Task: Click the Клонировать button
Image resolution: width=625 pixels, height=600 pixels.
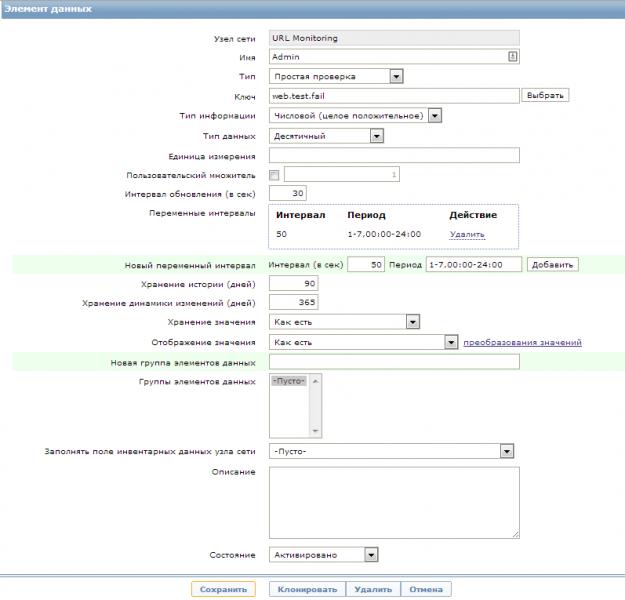Action: (x=307, y=589)
